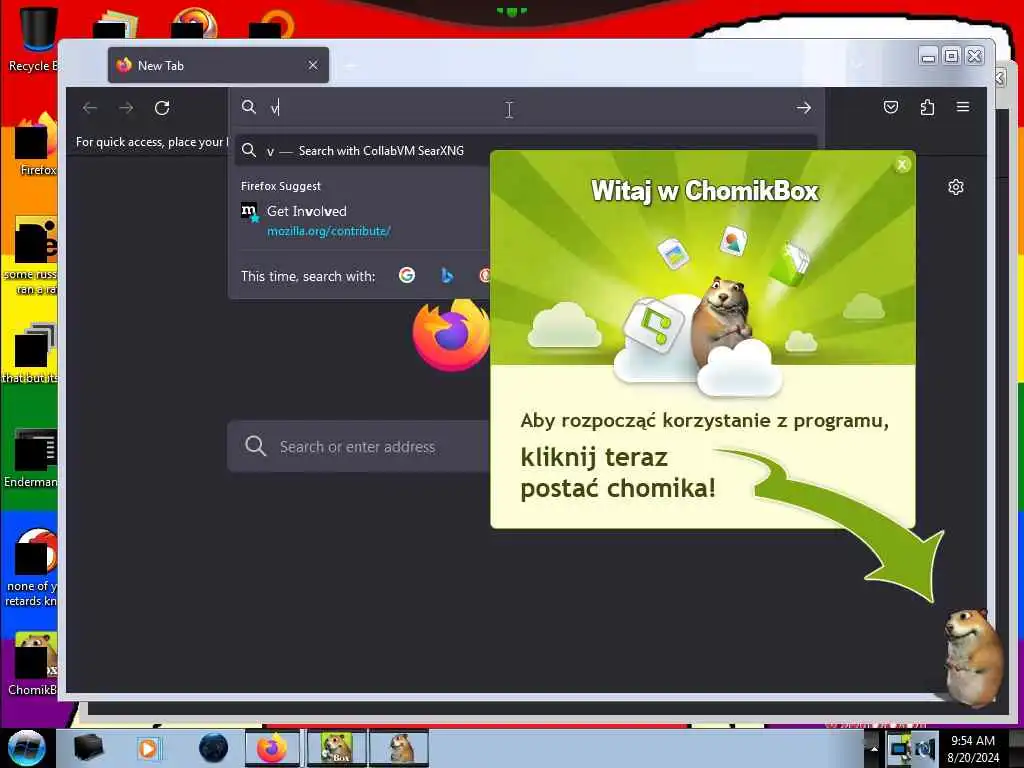The height and width of the screenshot is (768, 1024).
Task: Open Firefox from the taskbar
Action: (x=272, y=748)
